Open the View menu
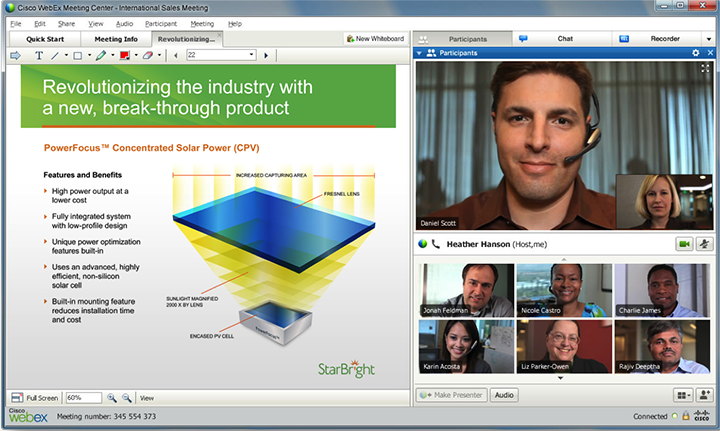 pos(96,24)
